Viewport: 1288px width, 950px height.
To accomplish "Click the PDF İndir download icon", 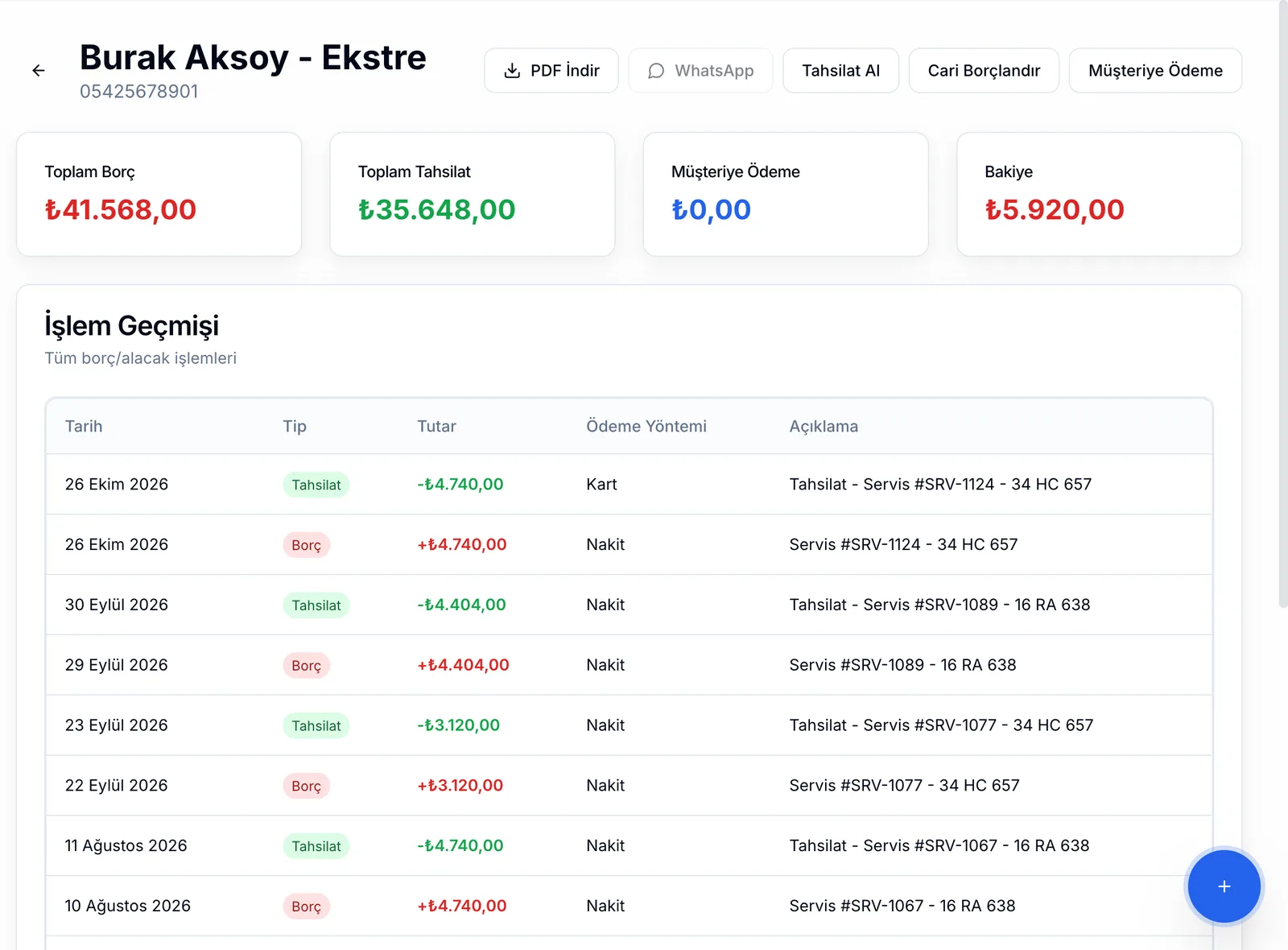I will [512, 71].
